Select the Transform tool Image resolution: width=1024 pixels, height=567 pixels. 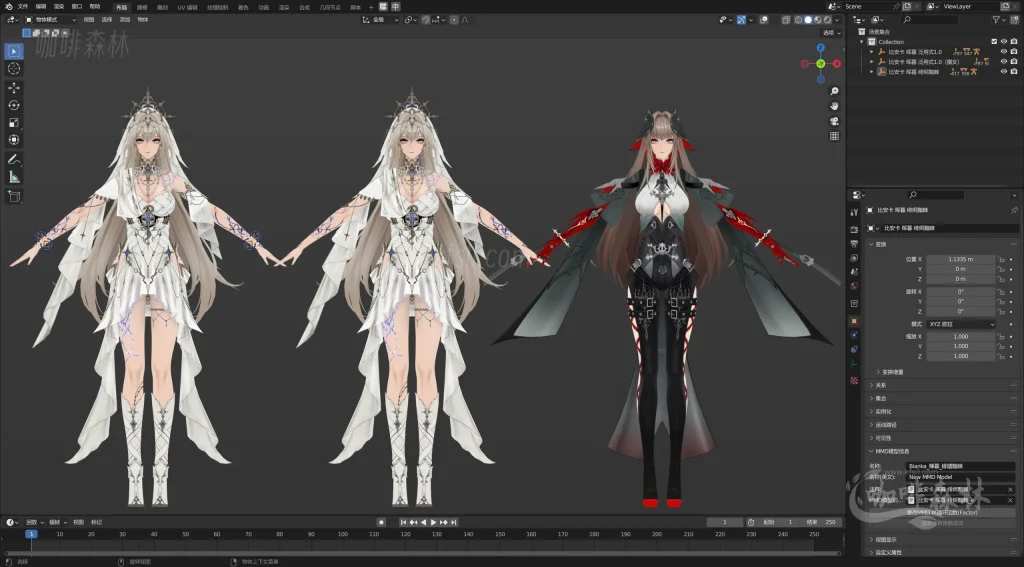tap(14, 140)
